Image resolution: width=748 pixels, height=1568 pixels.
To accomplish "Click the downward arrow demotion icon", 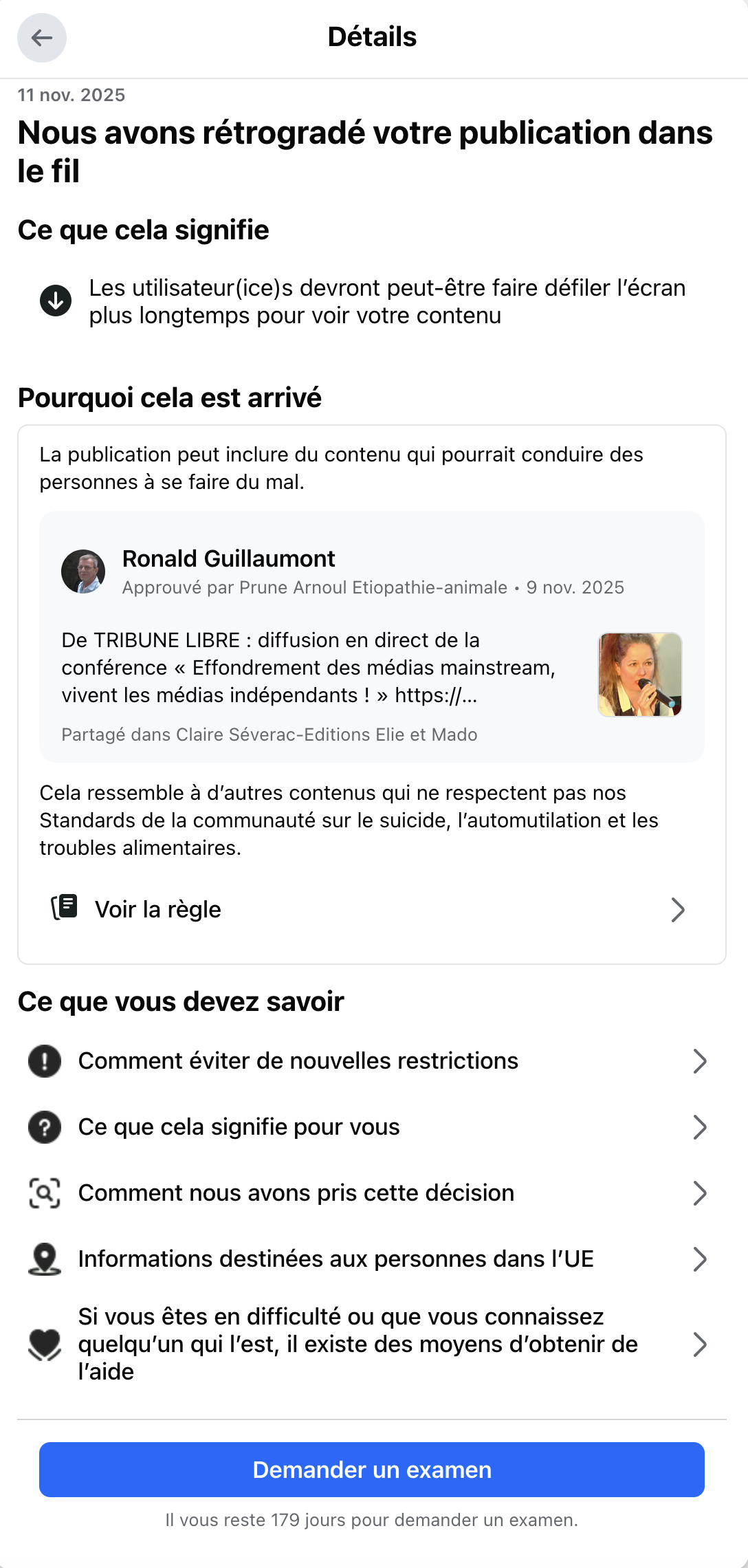I will (56, 301).
